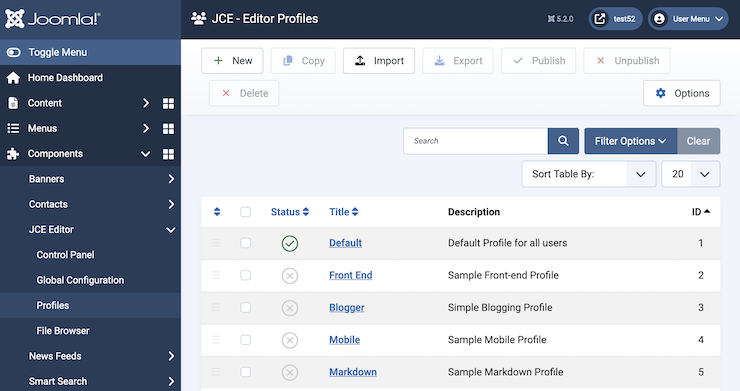
Task: Open Control Panel under JCE Editor
Action: (66, 255)
